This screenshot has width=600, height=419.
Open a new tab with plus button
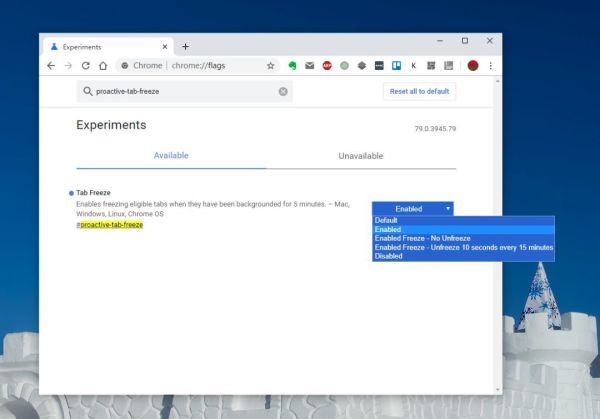click(186, 47)
